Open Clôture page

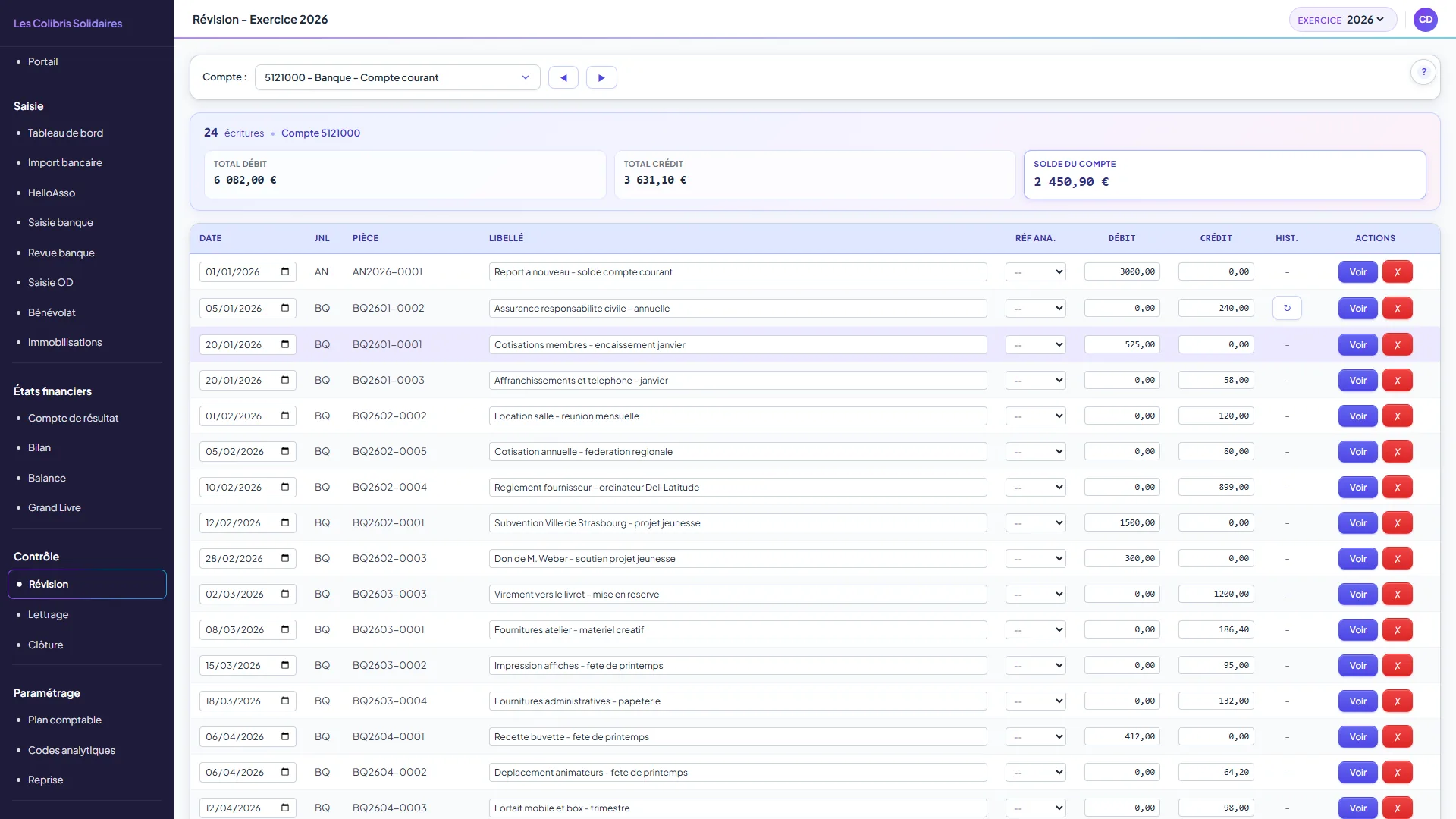(x=45, y=645)
